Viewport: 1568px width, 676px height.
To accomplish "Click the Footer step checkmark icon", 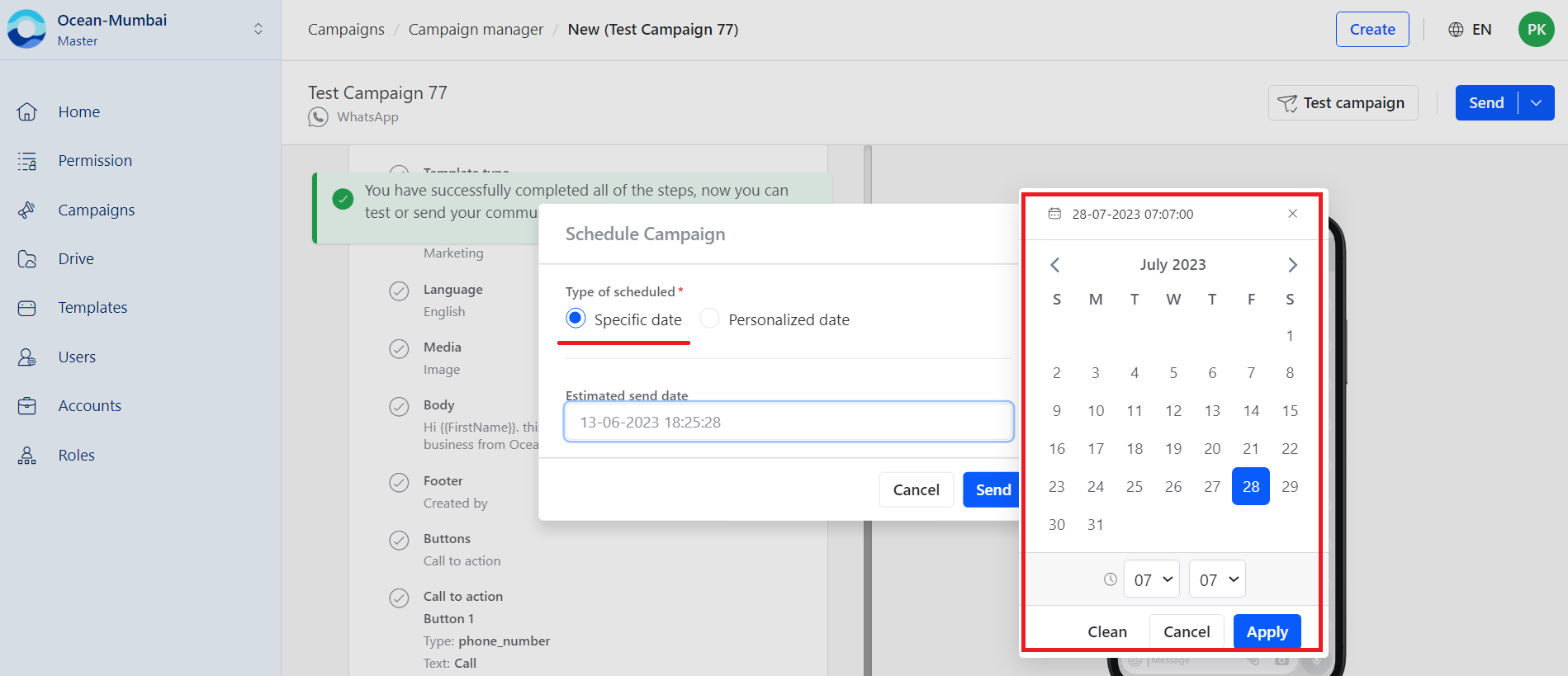I will (399, 482).
